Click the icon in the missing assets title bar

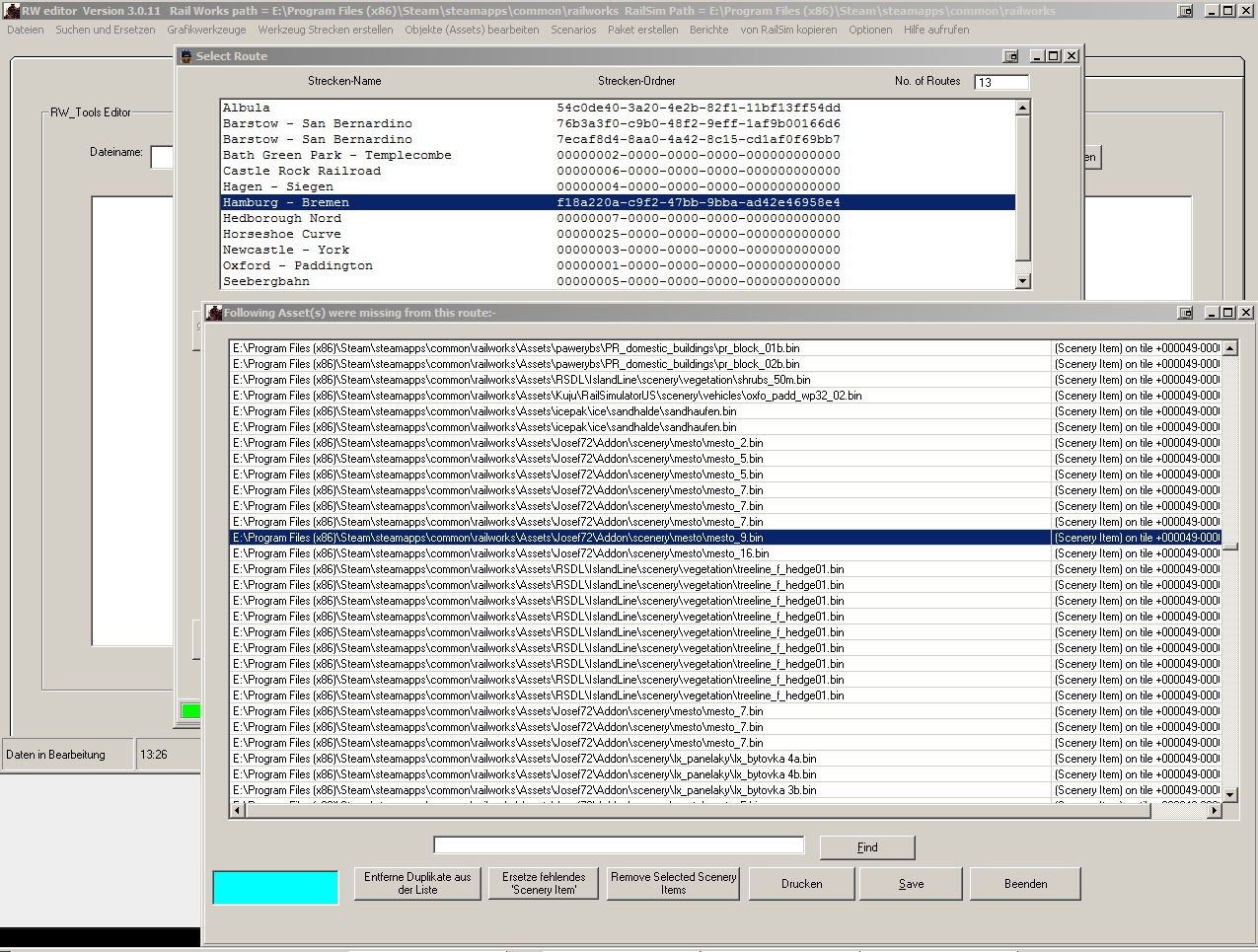click(x=214, y=313)
